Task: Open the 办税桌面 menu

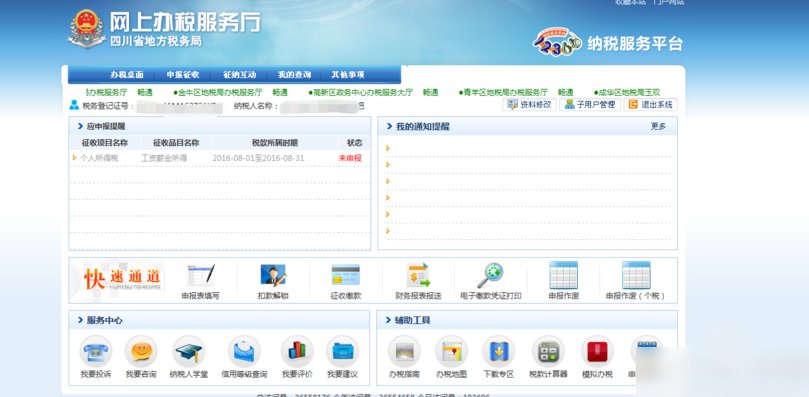Action: (127, 75)
